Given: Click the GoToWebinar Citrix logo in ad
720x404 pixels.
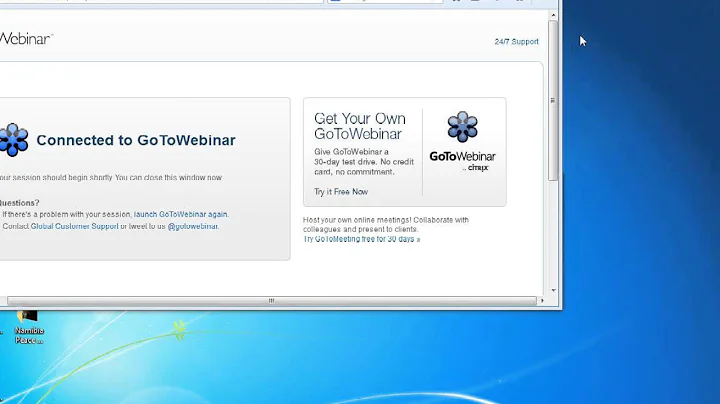Looking at the screenshot, I should [x=462, y=141].
